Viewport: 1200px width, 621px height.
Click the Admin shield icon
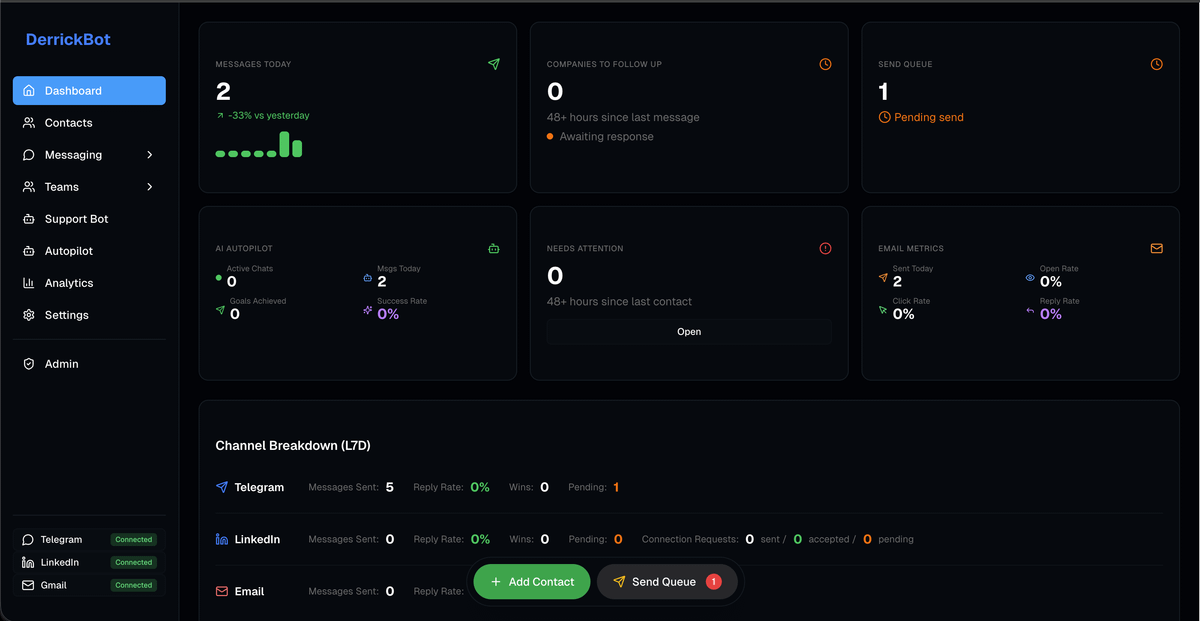point(29,364)
